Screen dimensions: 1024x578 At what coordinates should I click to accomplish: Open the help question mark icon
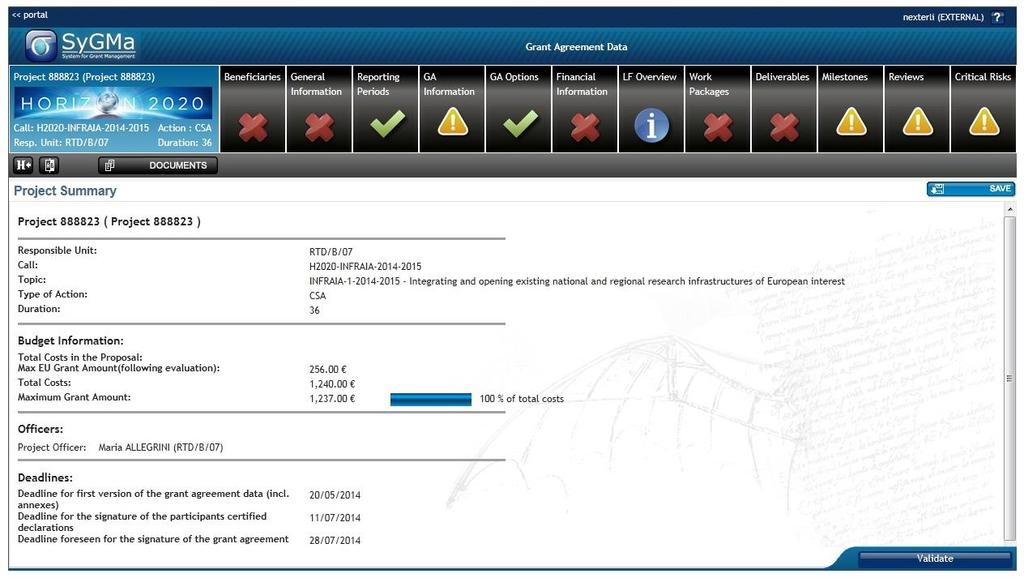(x=997, y=18)
